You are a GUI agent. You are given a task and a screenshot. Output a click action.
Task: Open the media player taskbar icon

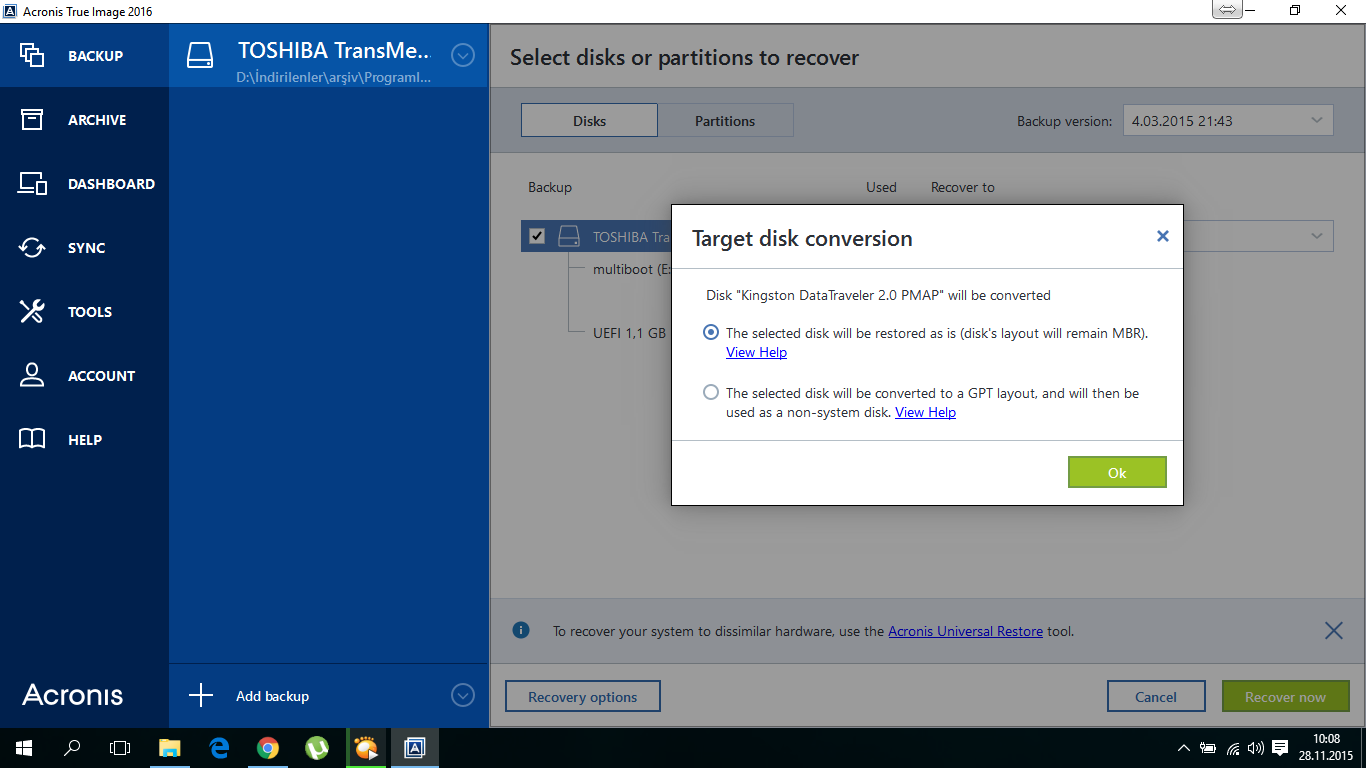366,747
